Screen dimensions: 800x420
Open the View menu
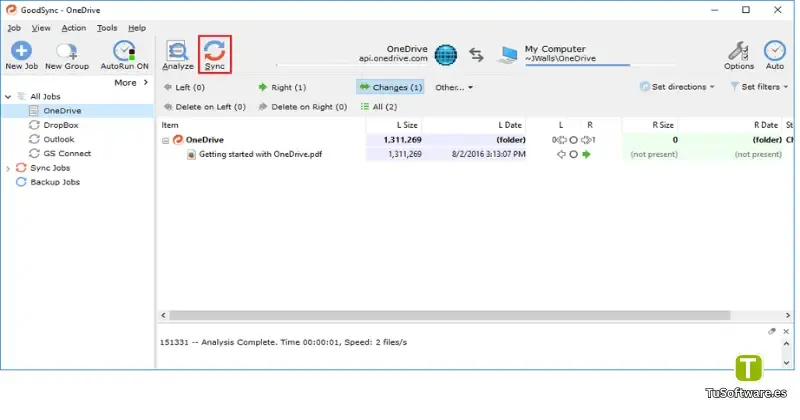tap(41, 28)
